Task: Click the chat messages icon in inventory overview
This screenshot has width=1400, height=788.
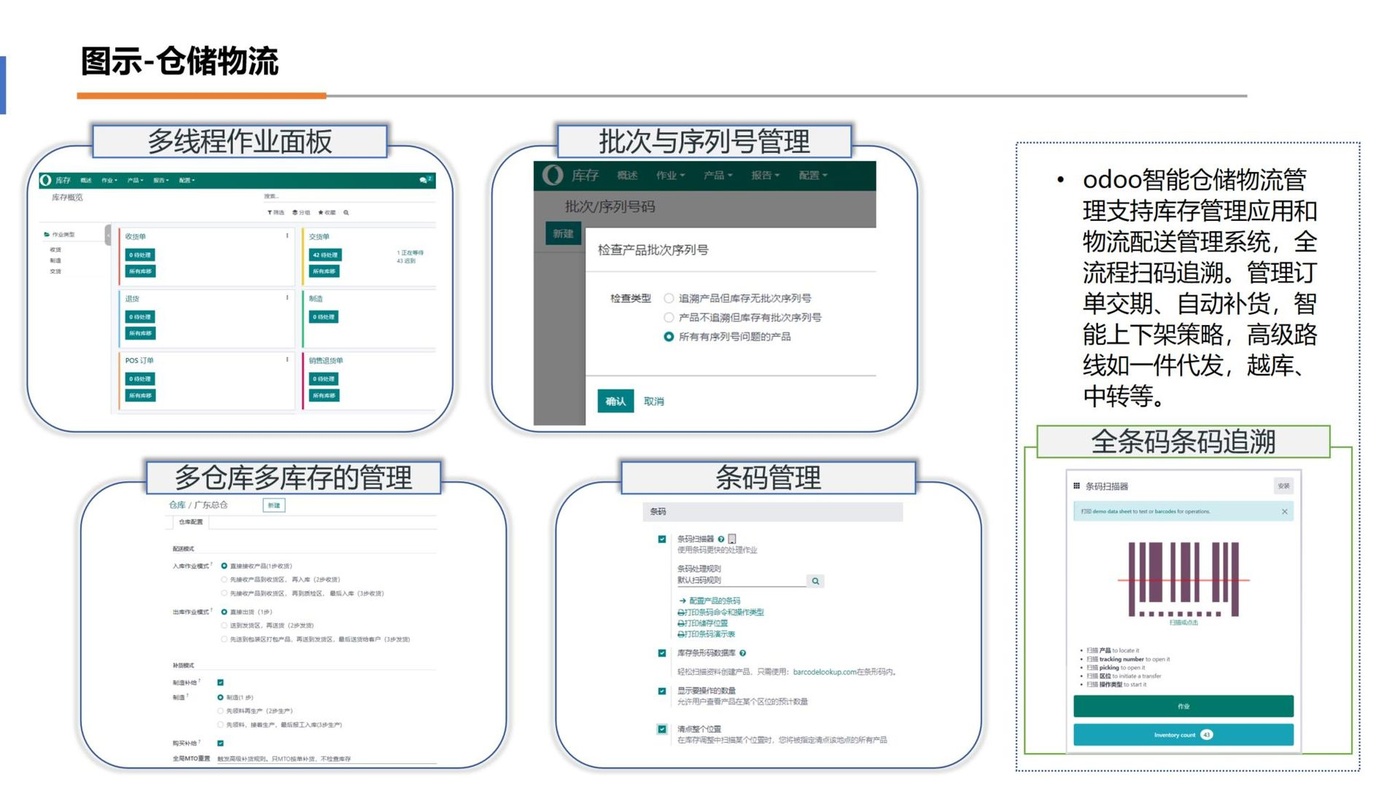Action: pos(425,181)
